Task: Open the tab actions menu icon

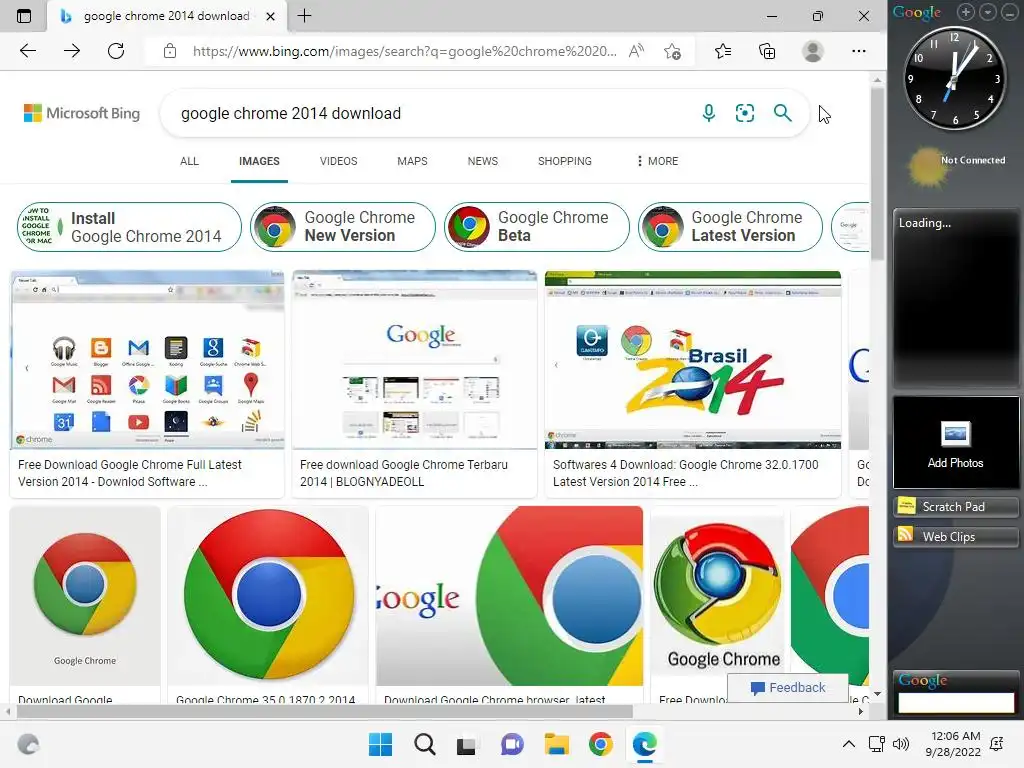Action: point(24,16)
